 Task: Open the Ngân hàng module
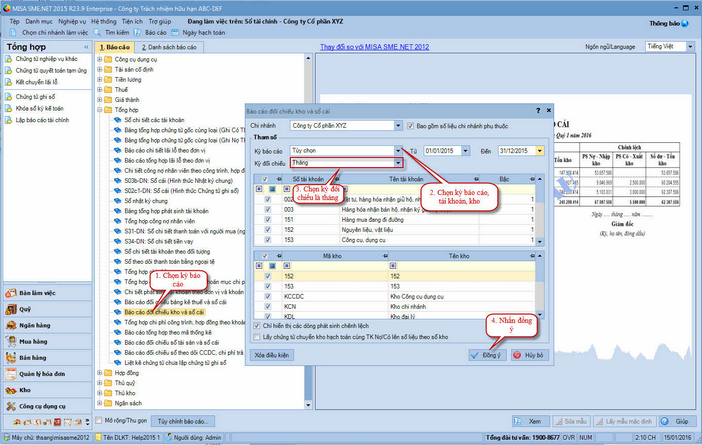(x=47, y=325)
